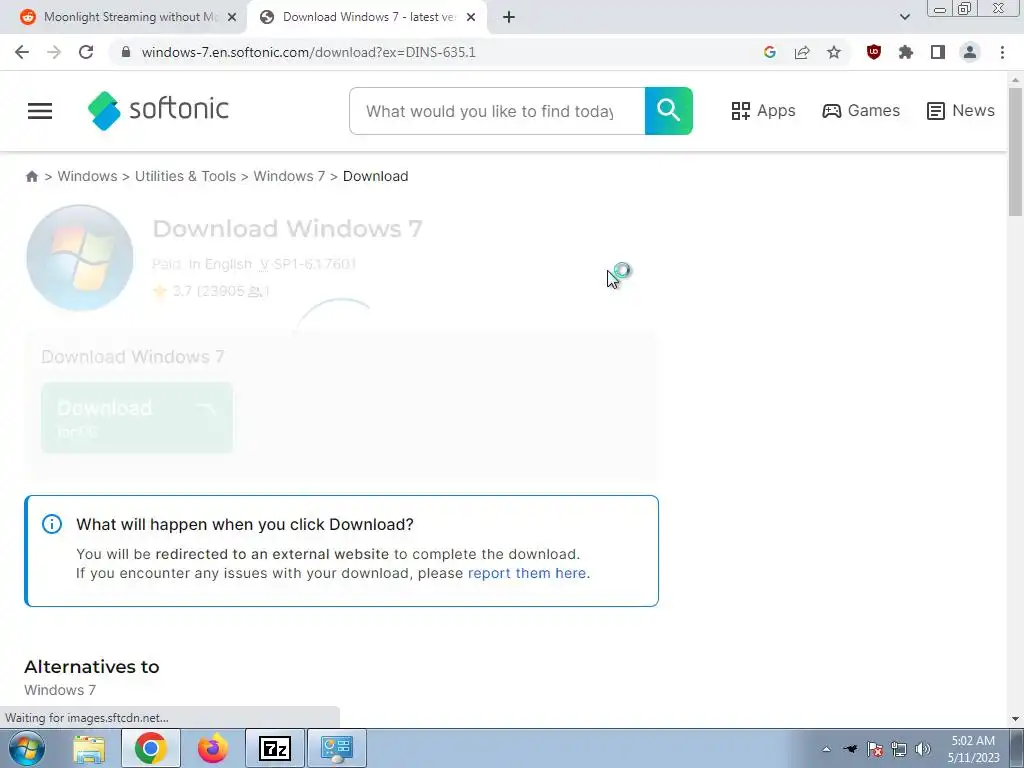Show hidden tray icons arrow

(x=826, y=749)
